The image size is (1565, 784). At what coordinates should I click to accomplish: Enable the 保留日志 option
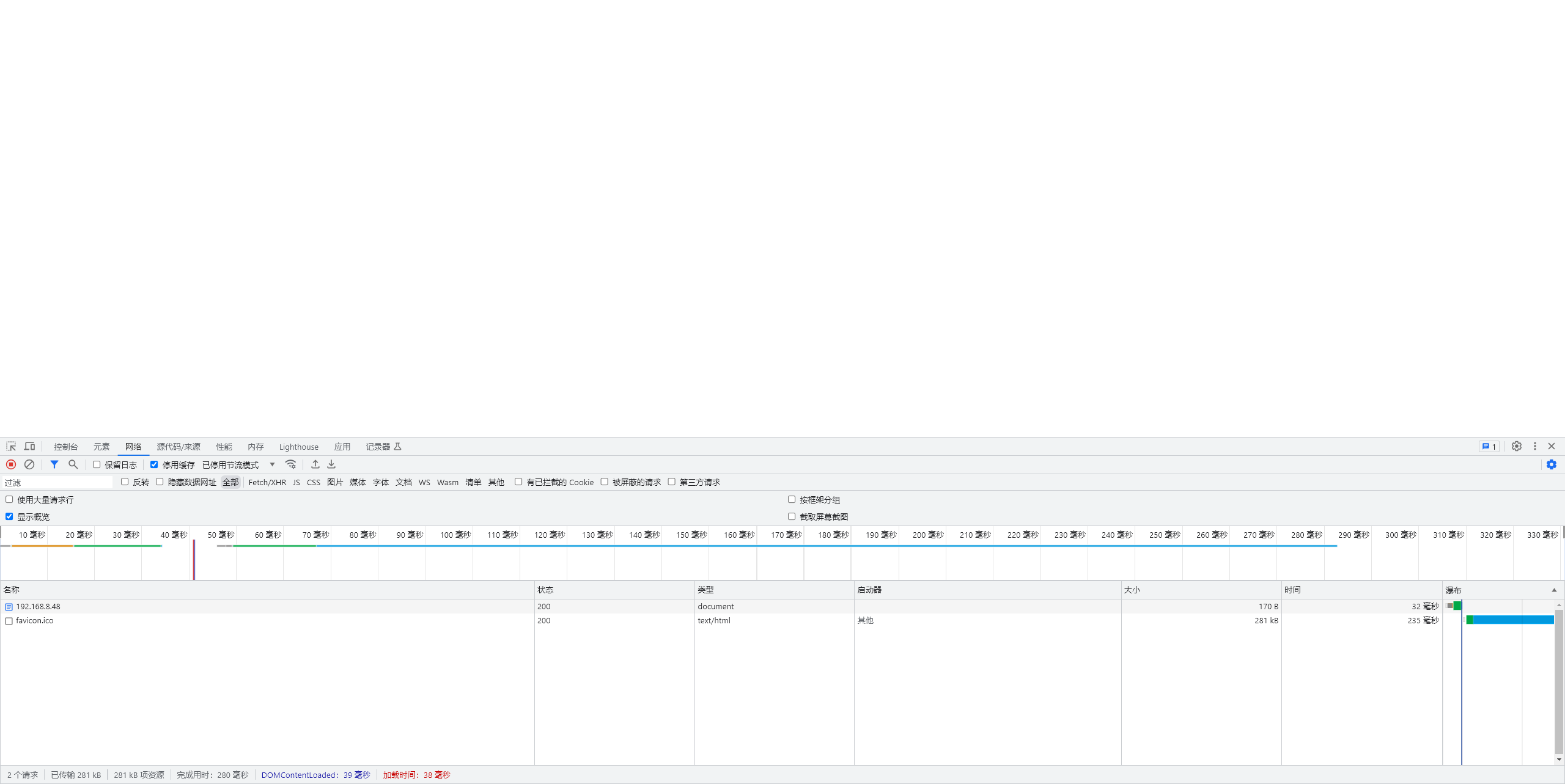96,464
